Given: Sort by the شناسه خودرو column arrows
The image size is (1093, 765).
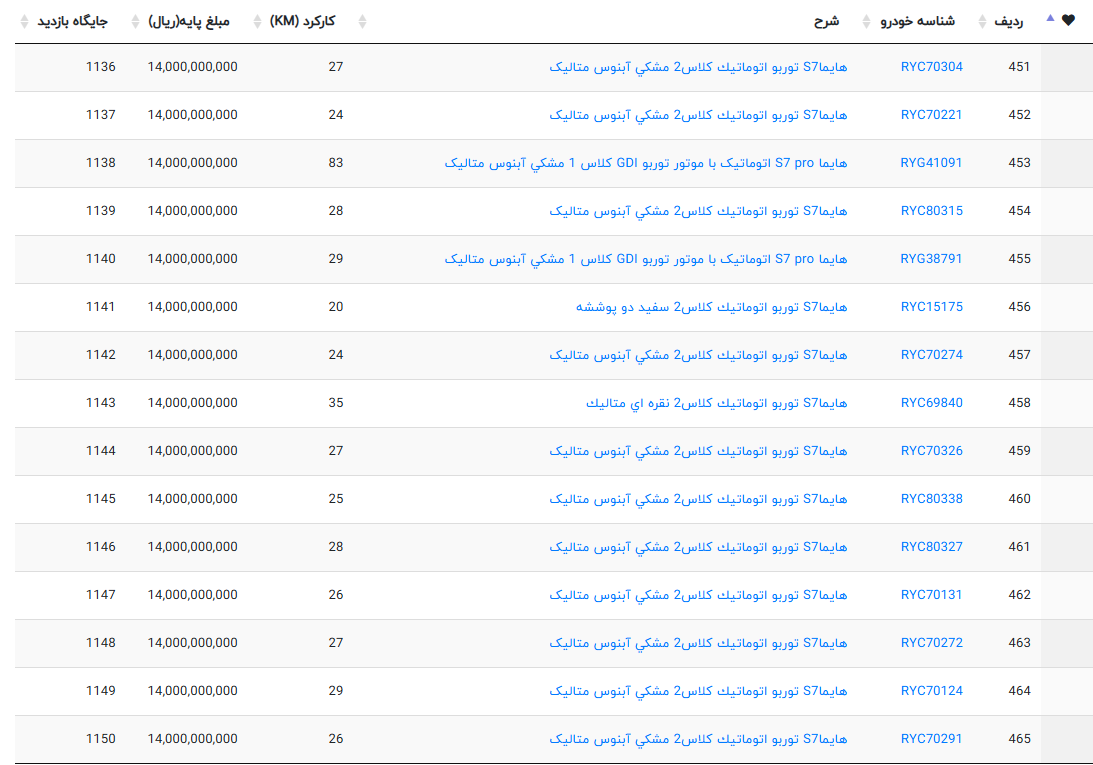Looking at the screenshot, I should pos(866,22).
